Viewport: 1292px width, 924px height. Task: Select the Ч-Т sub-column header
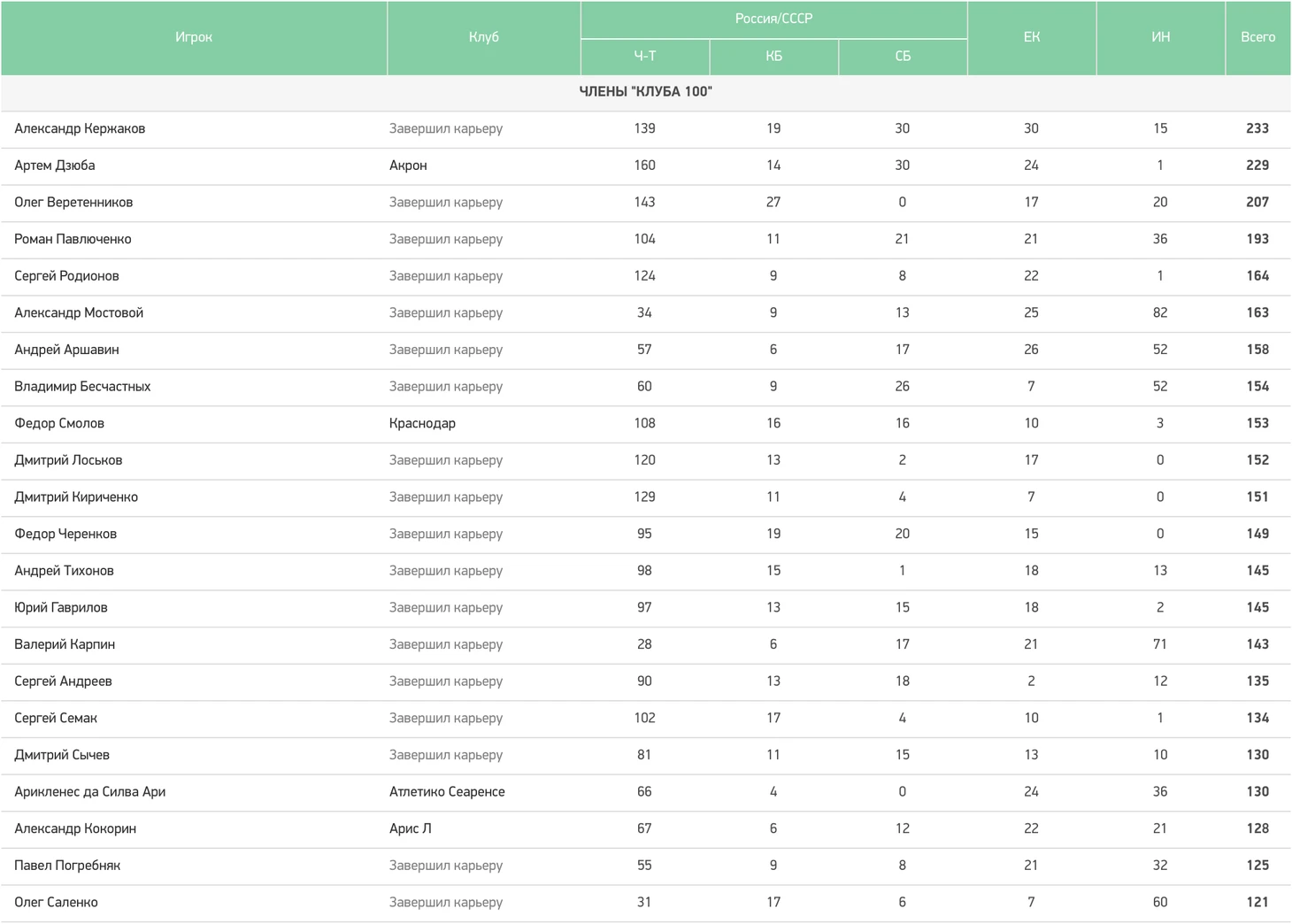(644, 56)
